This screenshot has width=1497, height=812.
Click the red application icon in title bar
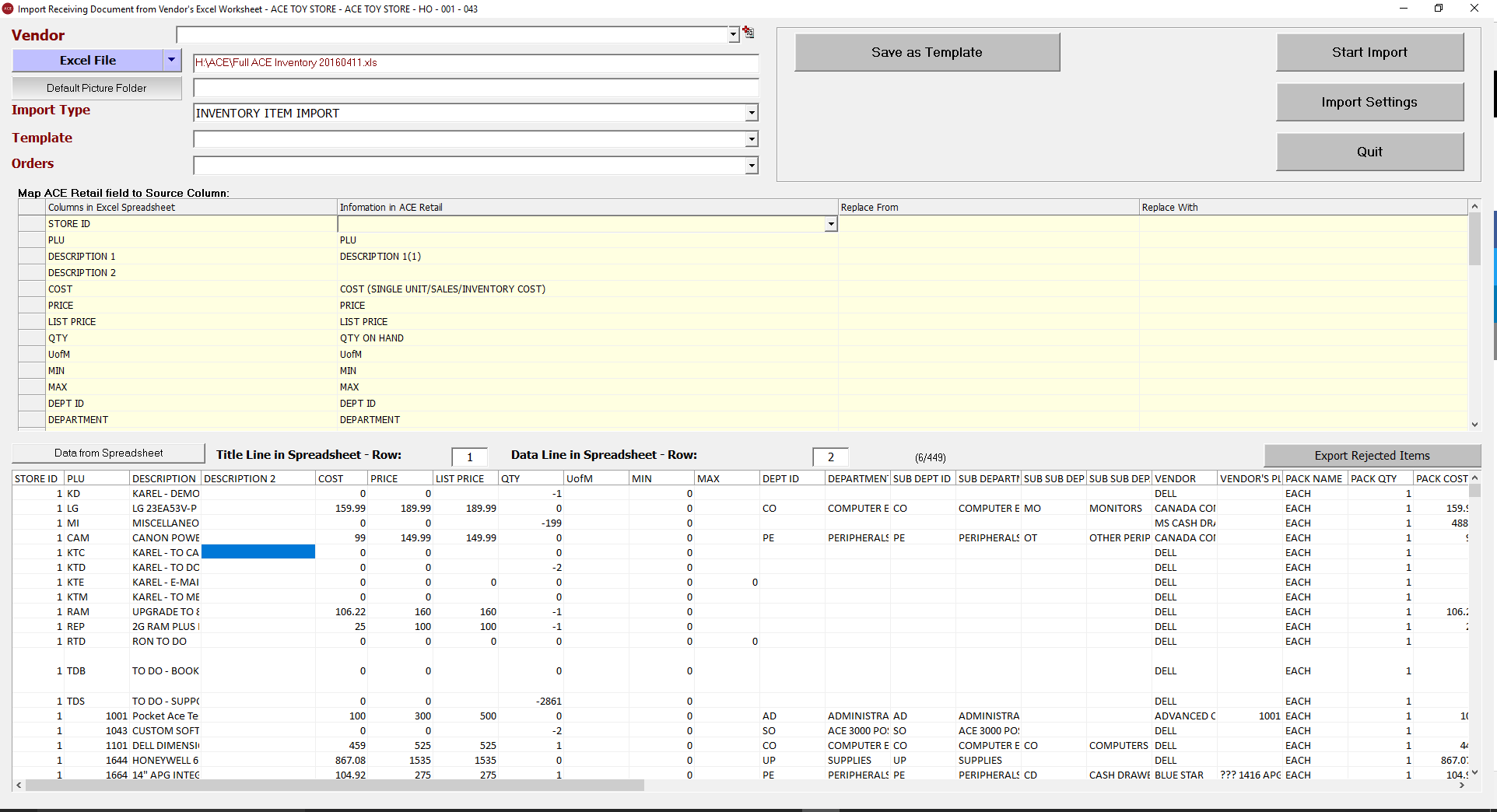tap(8, 9)
